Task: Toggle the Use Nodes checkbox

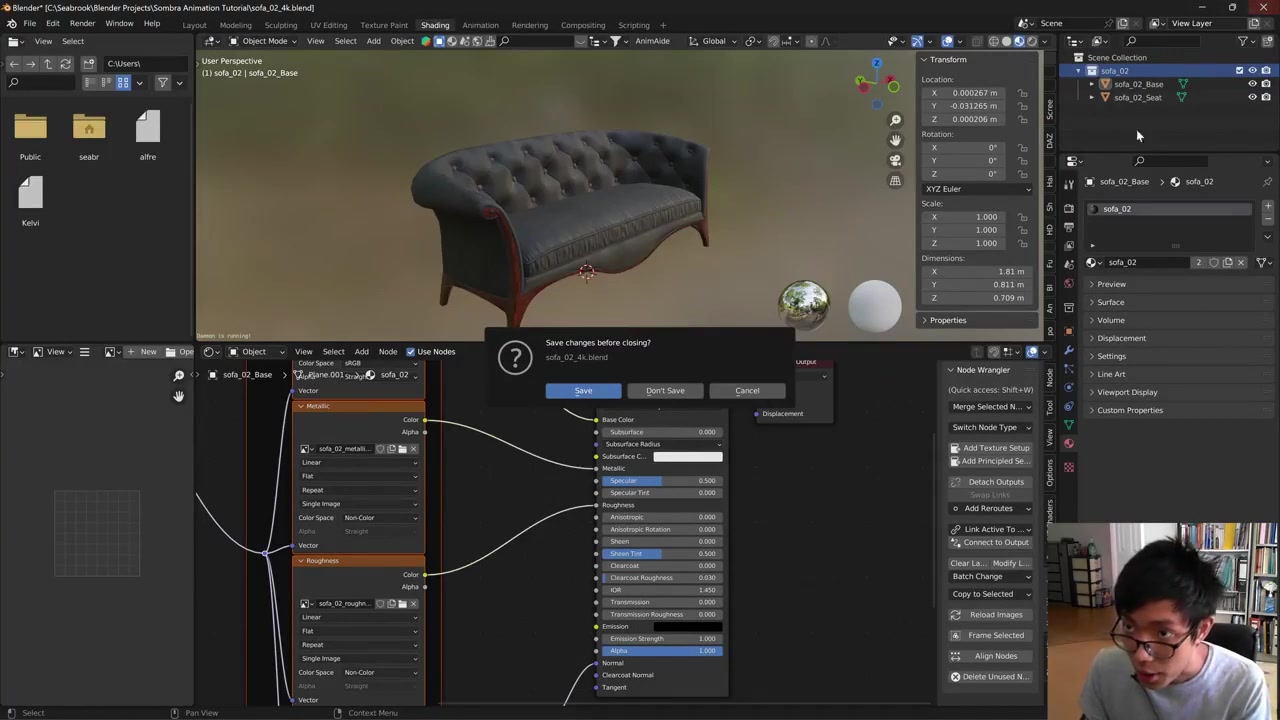Action: point(410,352)
